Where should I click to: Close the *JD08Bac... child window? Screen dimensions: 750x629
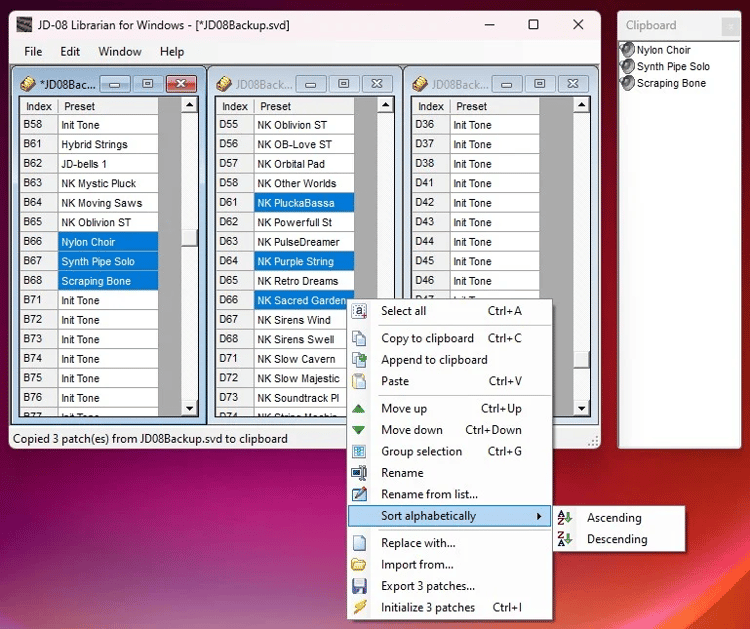pyautogui.click(x=181, y=84)
